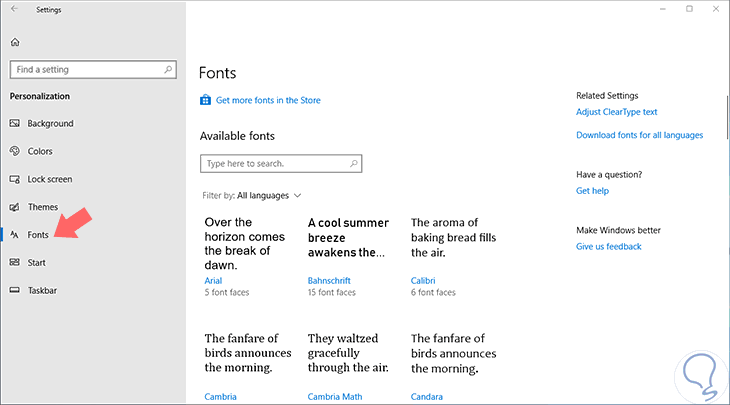Screen dimensions: 730x405
Task: Click Give us feedback link
Action: pos(608,246)
